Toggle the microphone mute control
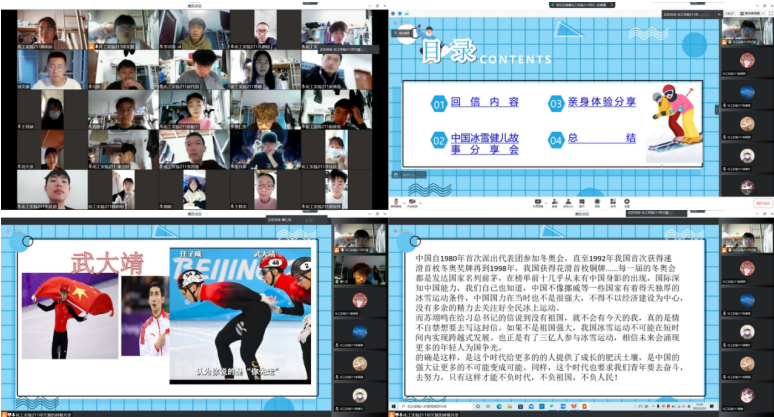774x417 pixels. pyautogui.click(x=398, y=201)
